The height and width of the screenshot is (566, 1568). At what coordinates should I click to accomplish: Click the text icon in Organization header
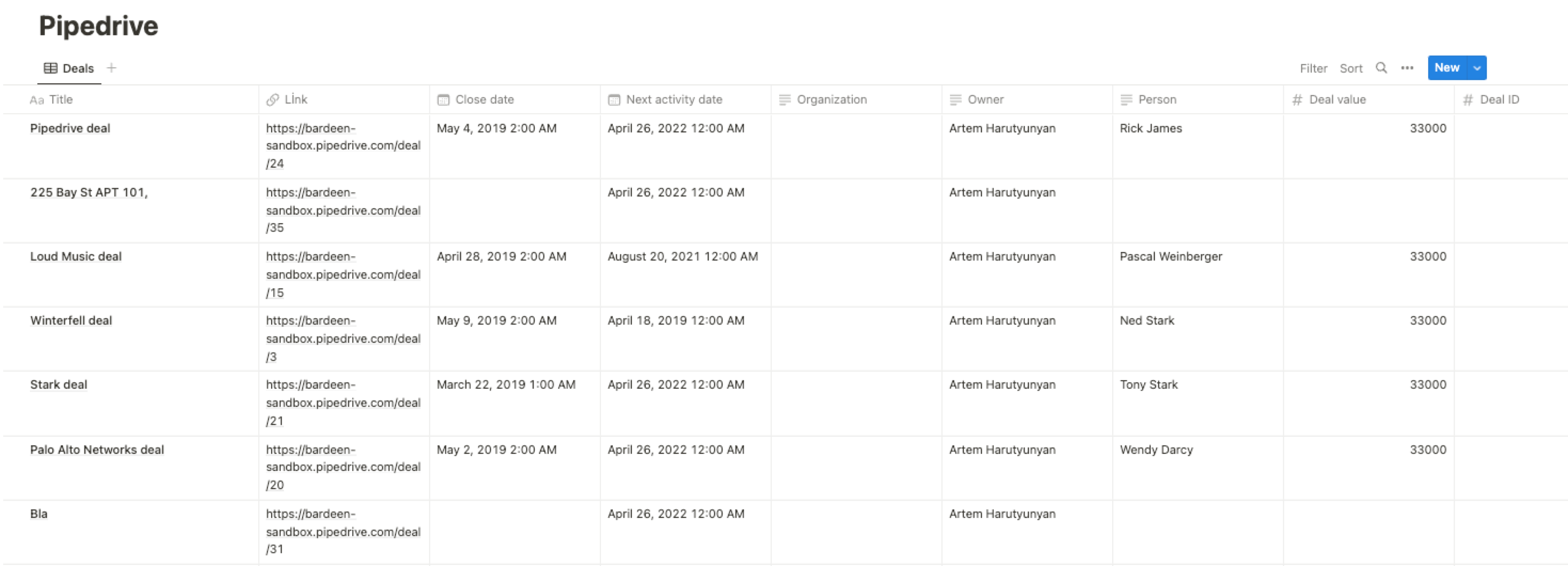coord(785,99)
